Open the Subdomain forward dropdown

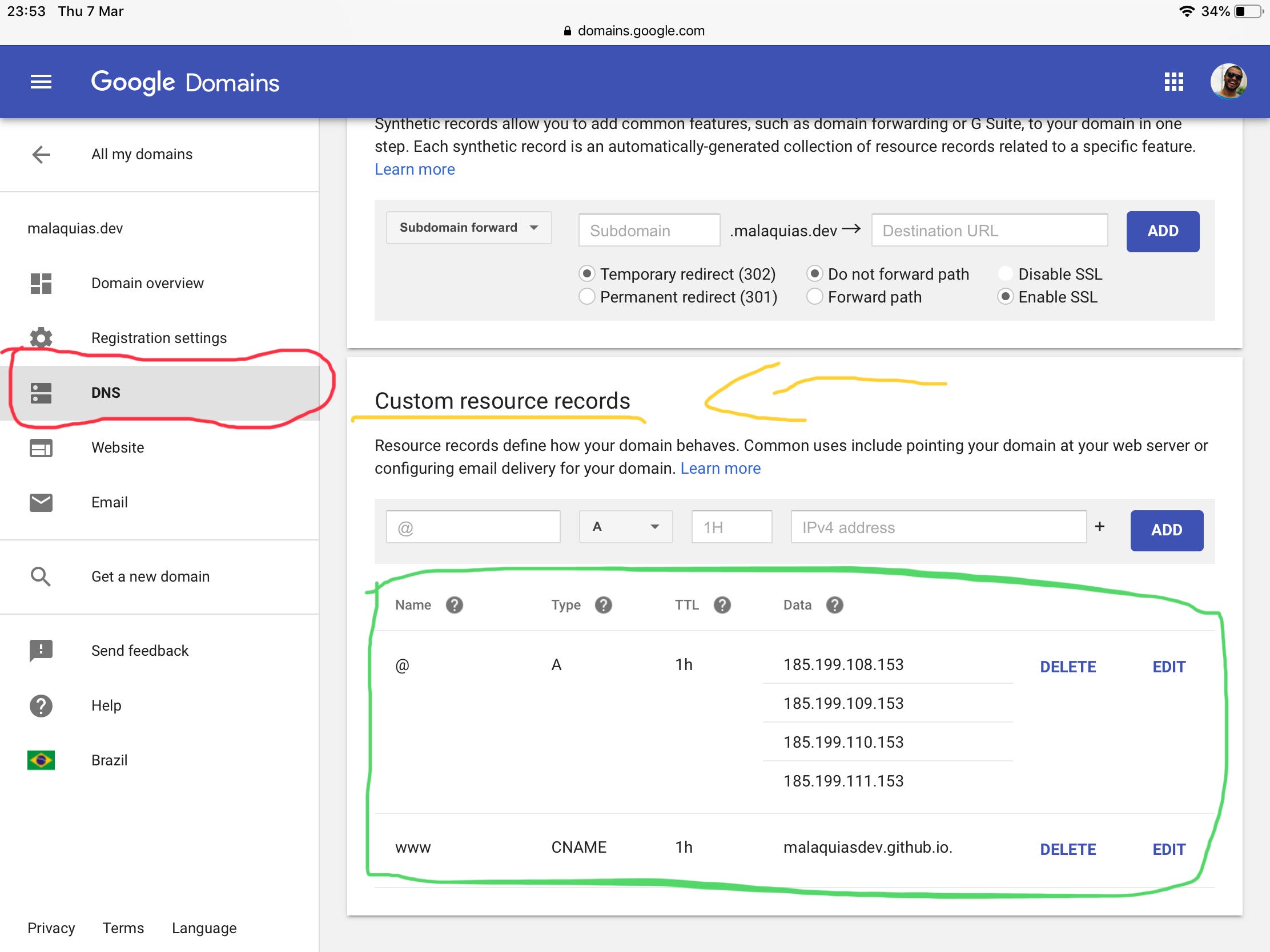tap(468, 228)
